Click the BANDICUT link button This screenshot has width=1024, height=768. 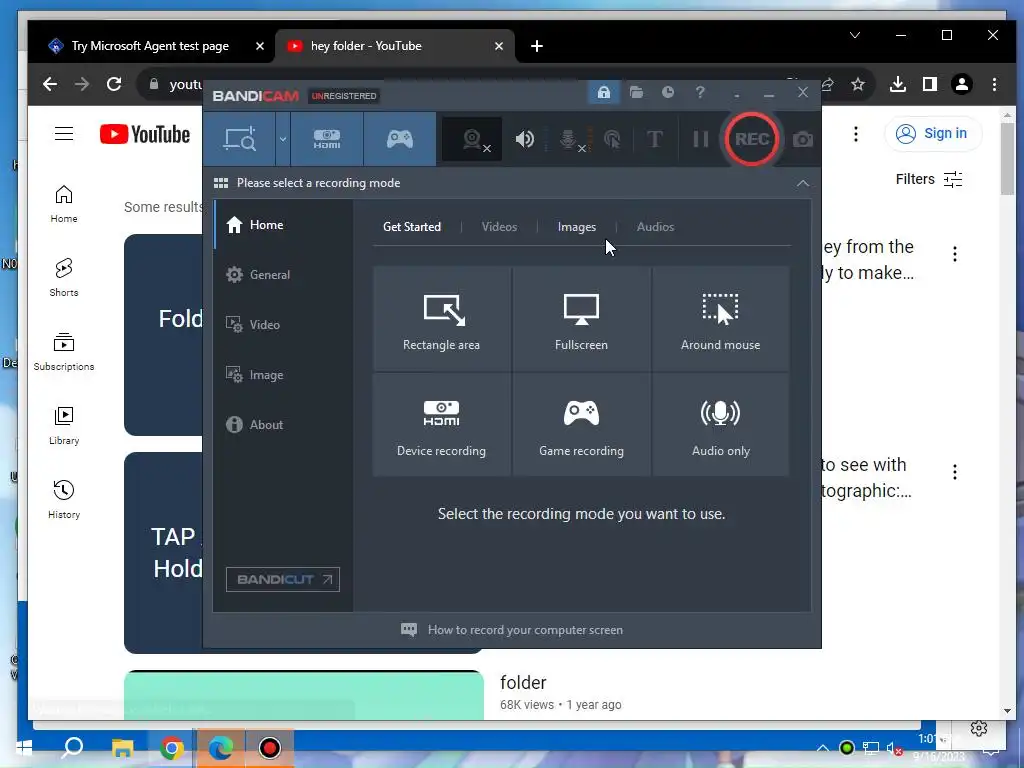283,579
